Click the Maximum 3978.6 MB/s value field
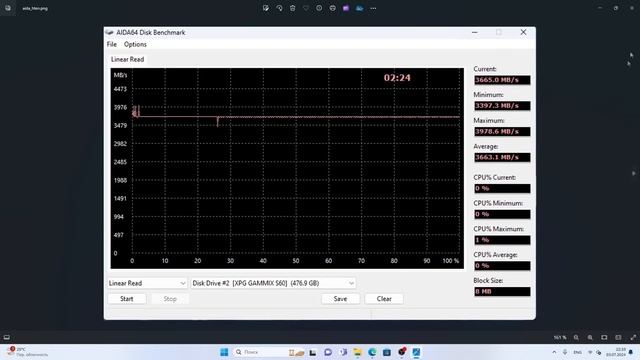Screen dimensions: 640x360 pyautogui.click(x=502, y=131)
